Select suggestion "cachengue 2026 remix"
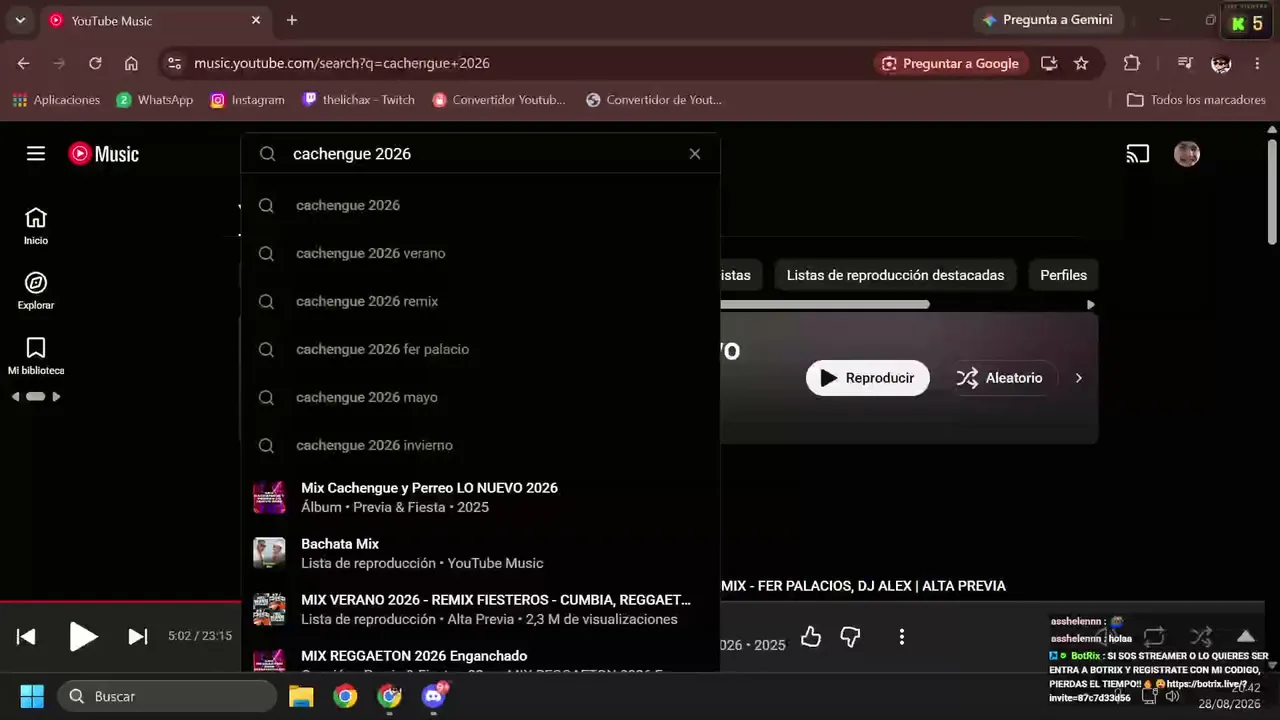Viewport: 1280px width, 720px height. coord(480,301)
